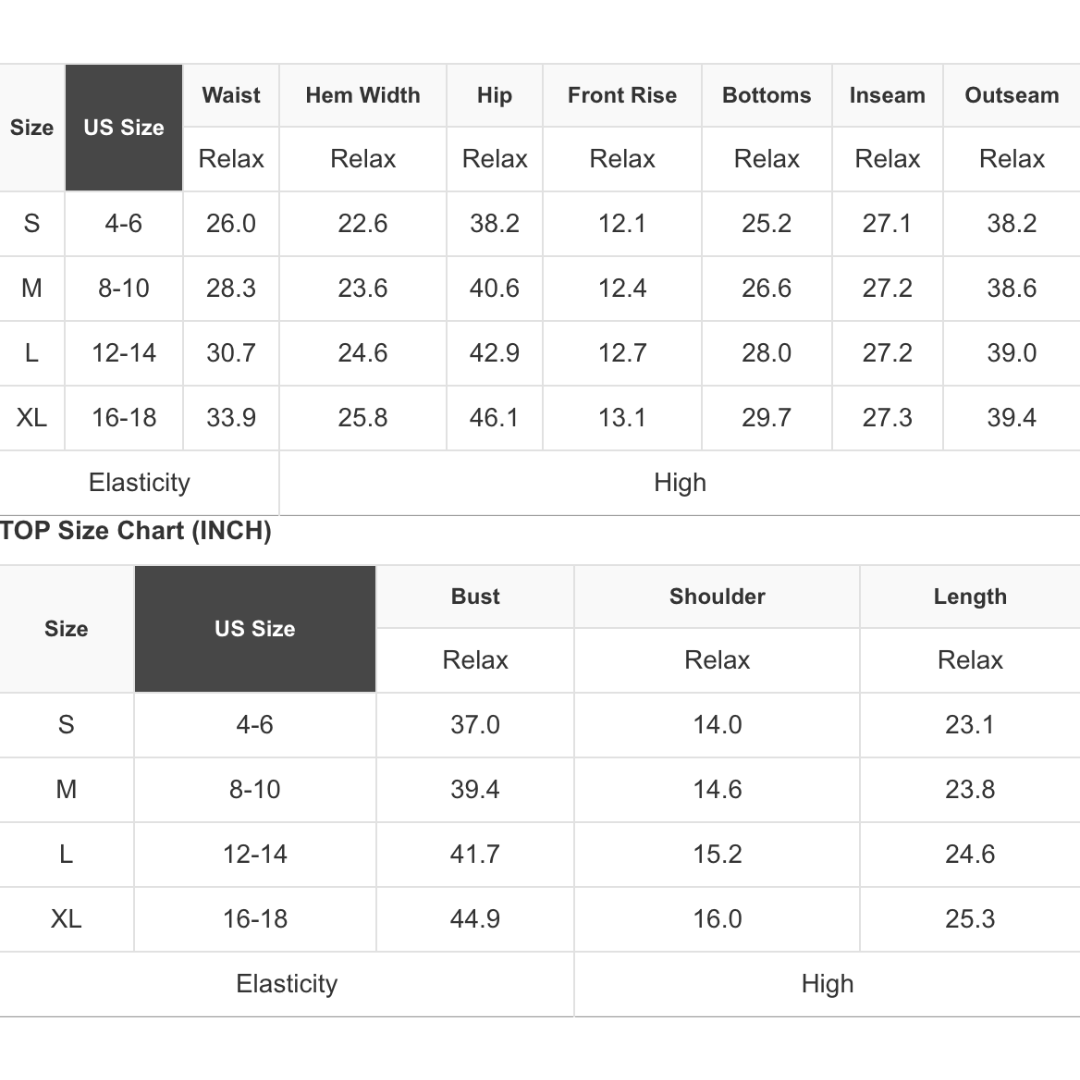Screen dimensions: 1080x1080
Task: Click length value 24.6 for size L
Action: (x=970, y=854)
